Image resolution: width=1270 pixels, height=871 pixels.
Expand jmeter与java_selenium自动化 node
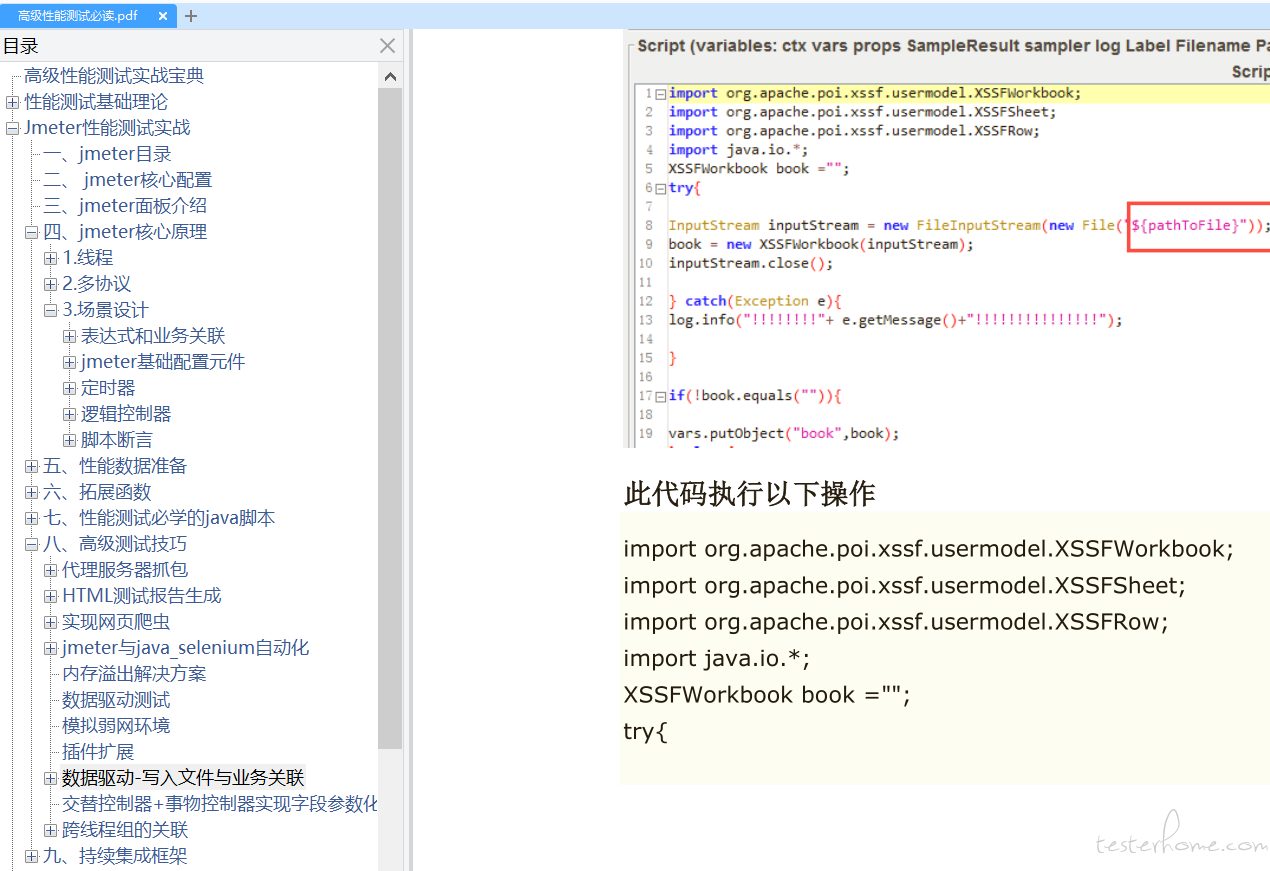pos(50,648)
